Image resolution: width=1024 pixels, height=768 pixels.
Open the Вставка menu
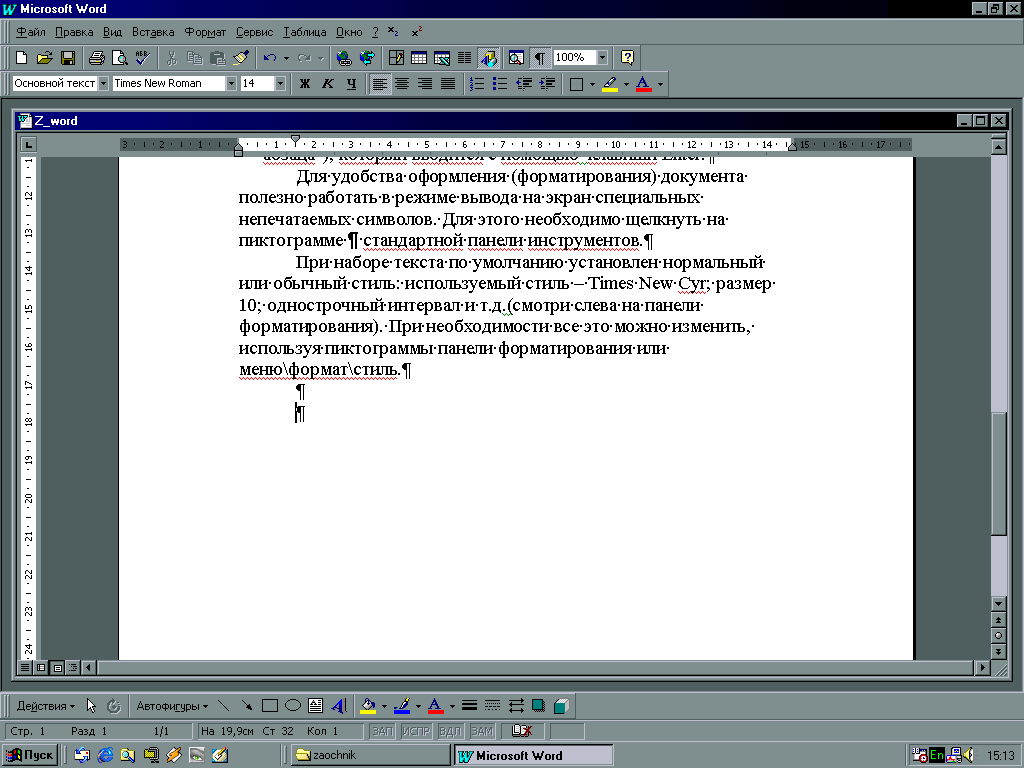[x=153, y=32]
